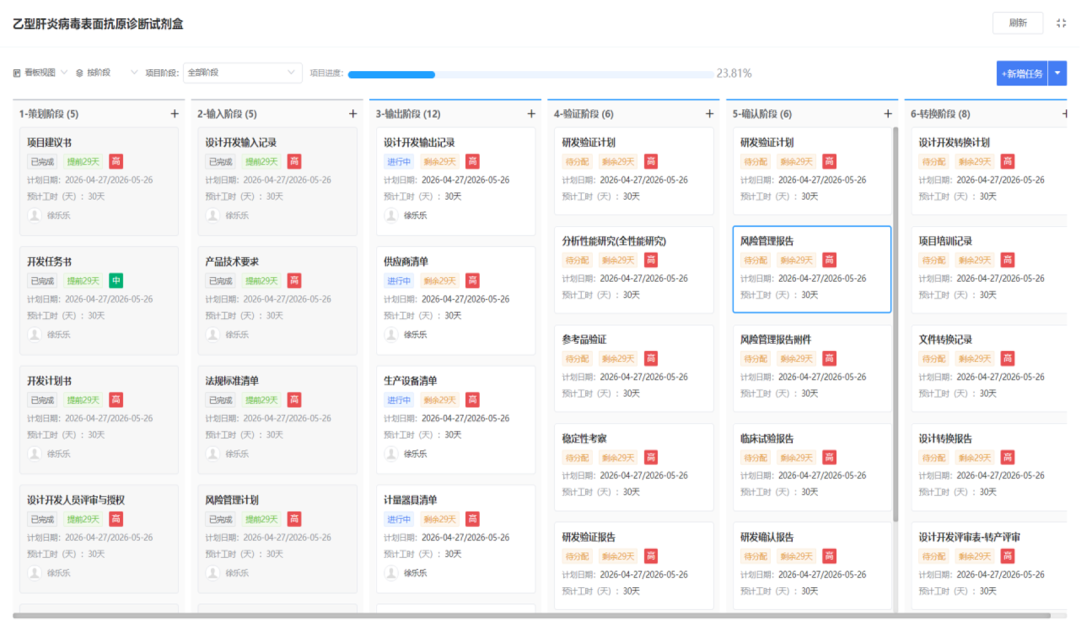1080x627 pixels.
Task: Click the 项目进度 progress bar
Action: tap(530, 74)
